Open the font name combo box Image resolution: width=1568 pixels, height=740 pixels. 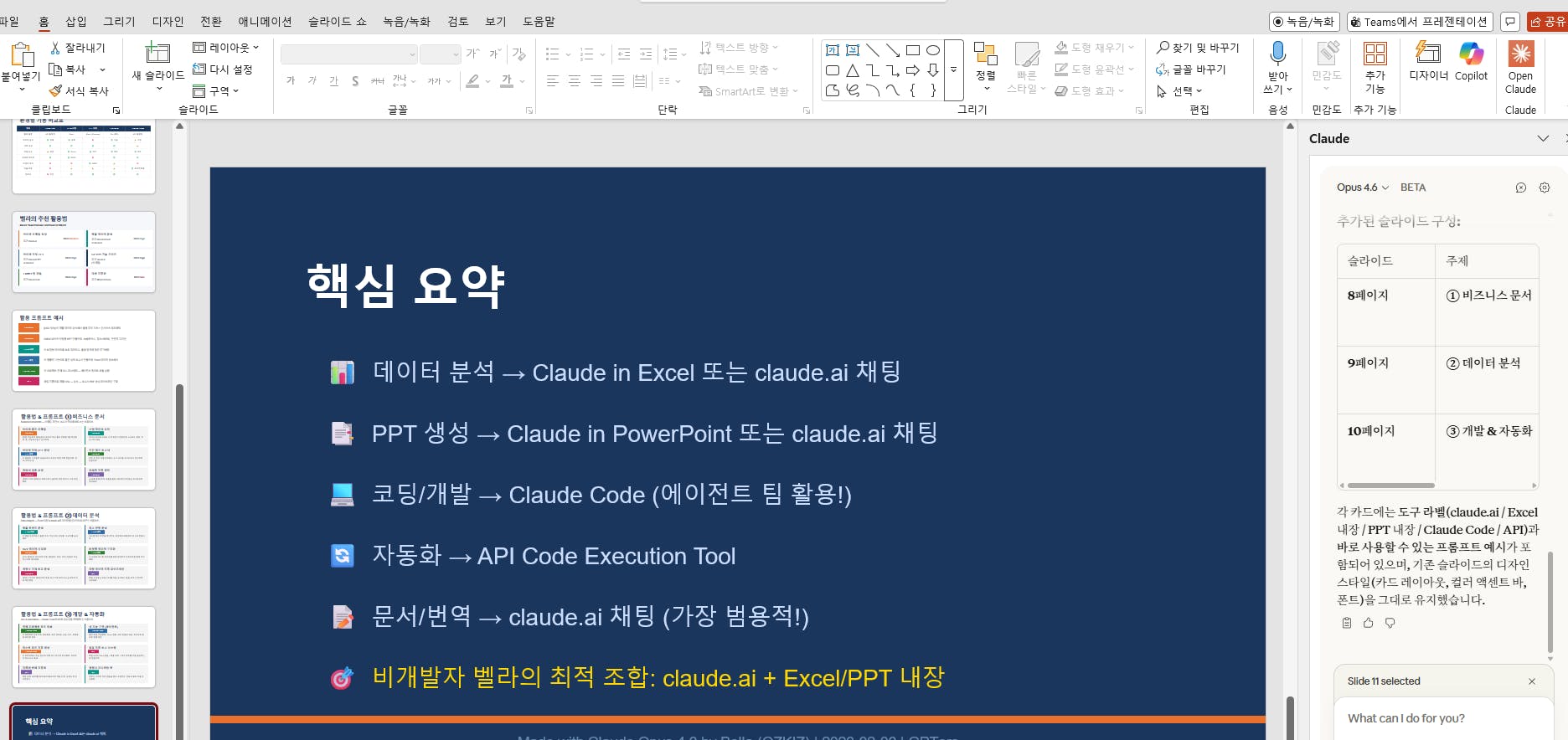click(x=348, y=54)
